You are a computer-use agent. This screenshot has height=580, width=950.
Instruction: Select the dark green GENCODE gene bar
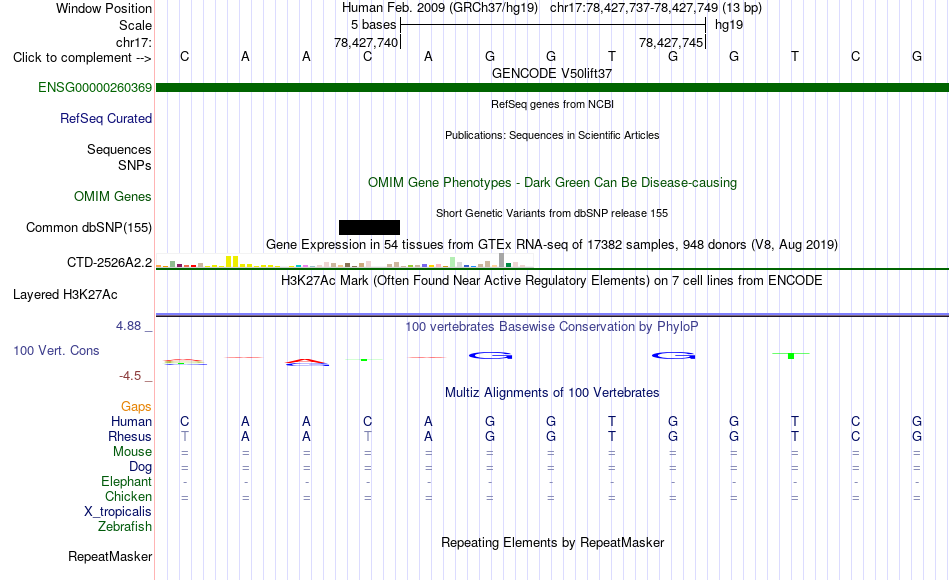click(552, 87)
